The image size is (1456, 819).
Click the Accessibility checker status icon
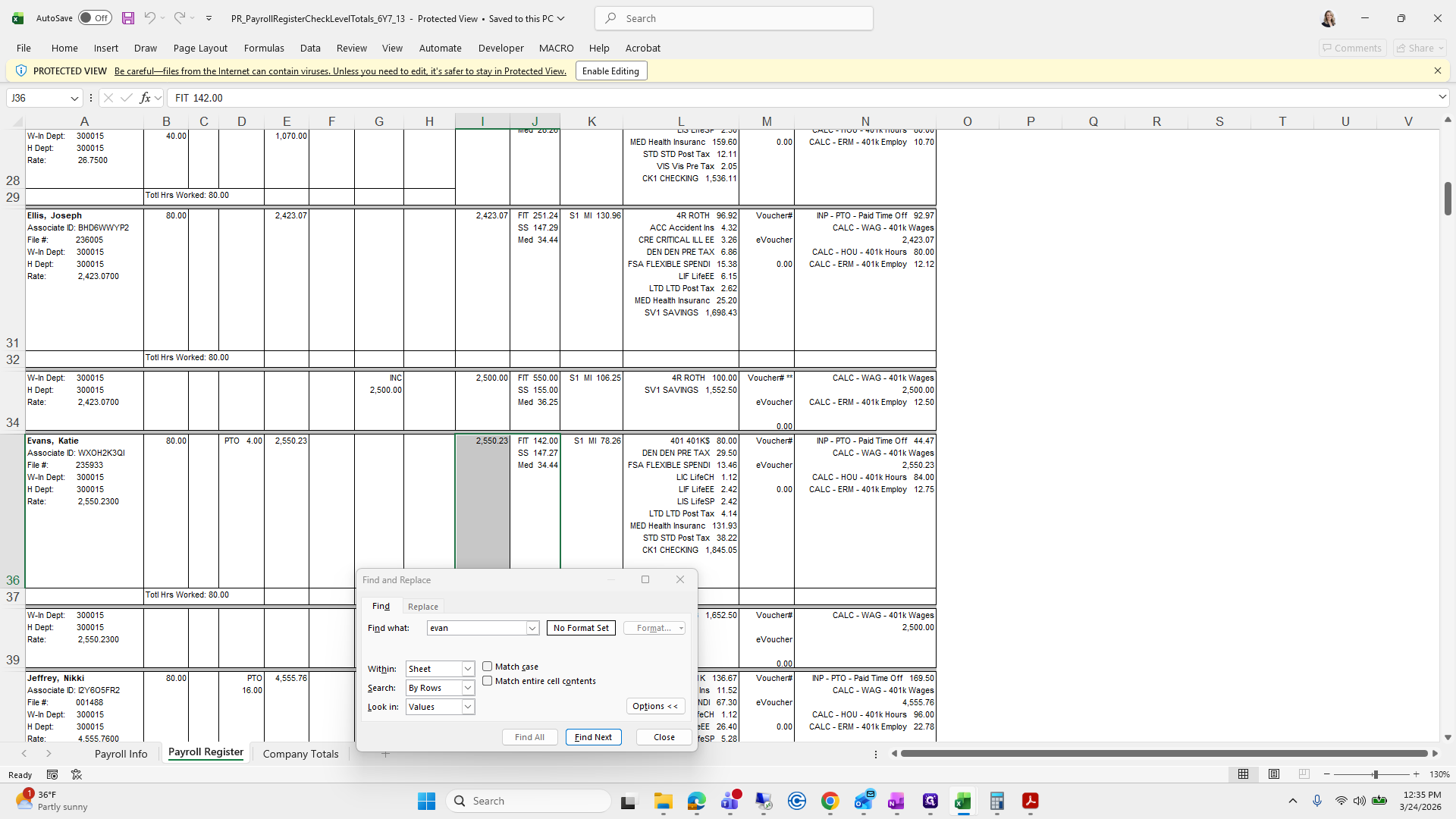tap(77, 774)
